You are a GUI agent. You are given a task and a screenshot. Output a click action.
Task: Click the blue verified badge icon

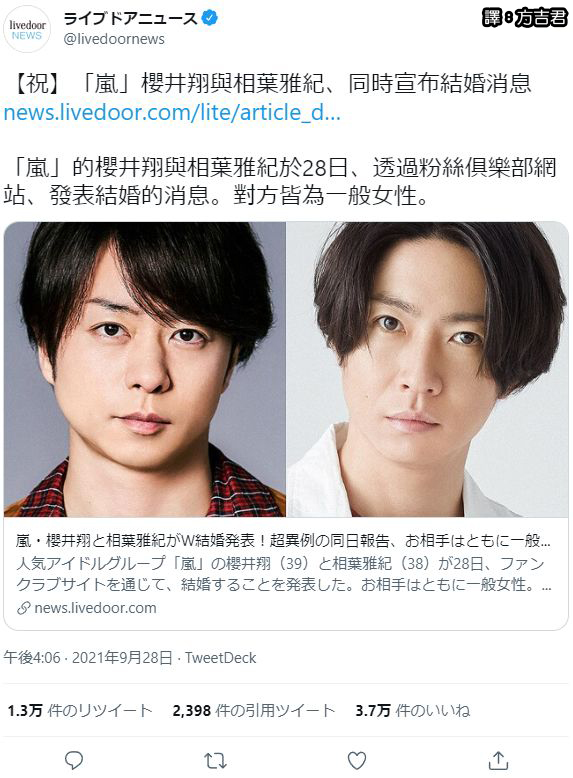[210, 18]
